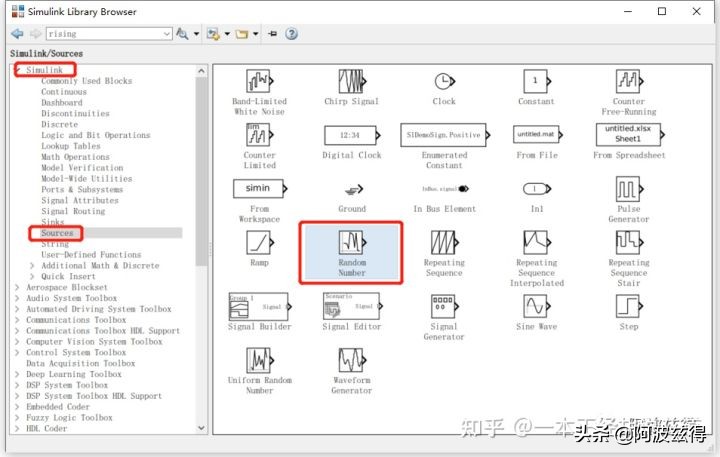This screenshot has width=720, height=457.
Task: Click the forward navigation arrow
Action: coord(35,34)
